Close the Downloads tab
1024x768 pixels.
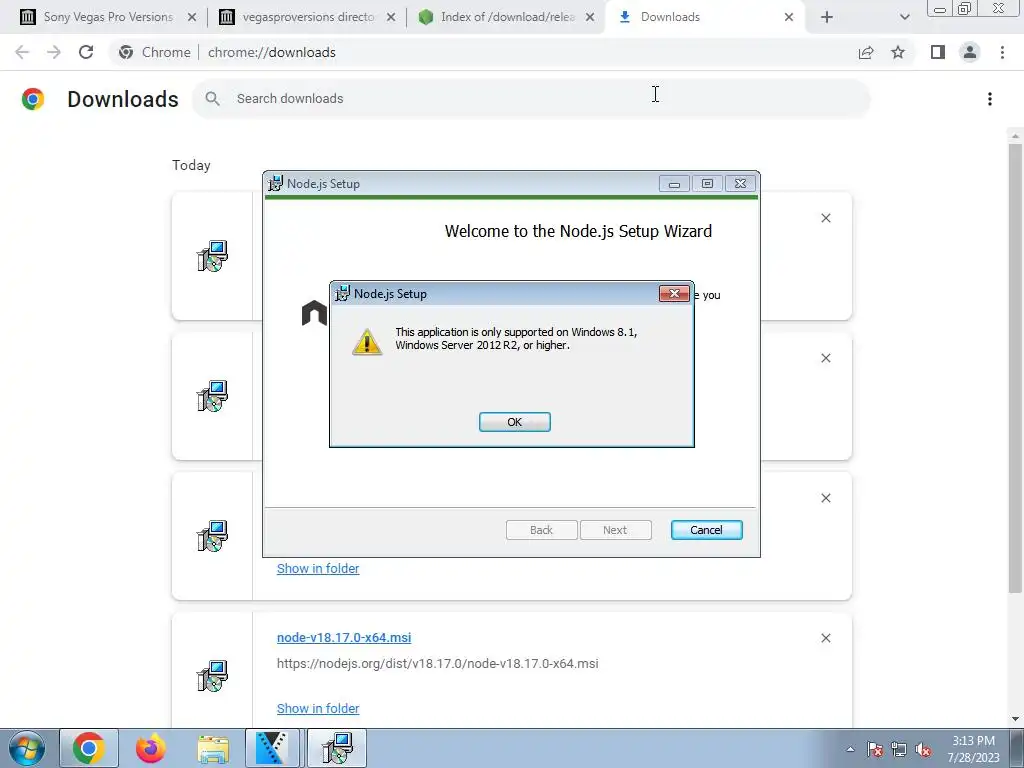(x=789, y=18)
